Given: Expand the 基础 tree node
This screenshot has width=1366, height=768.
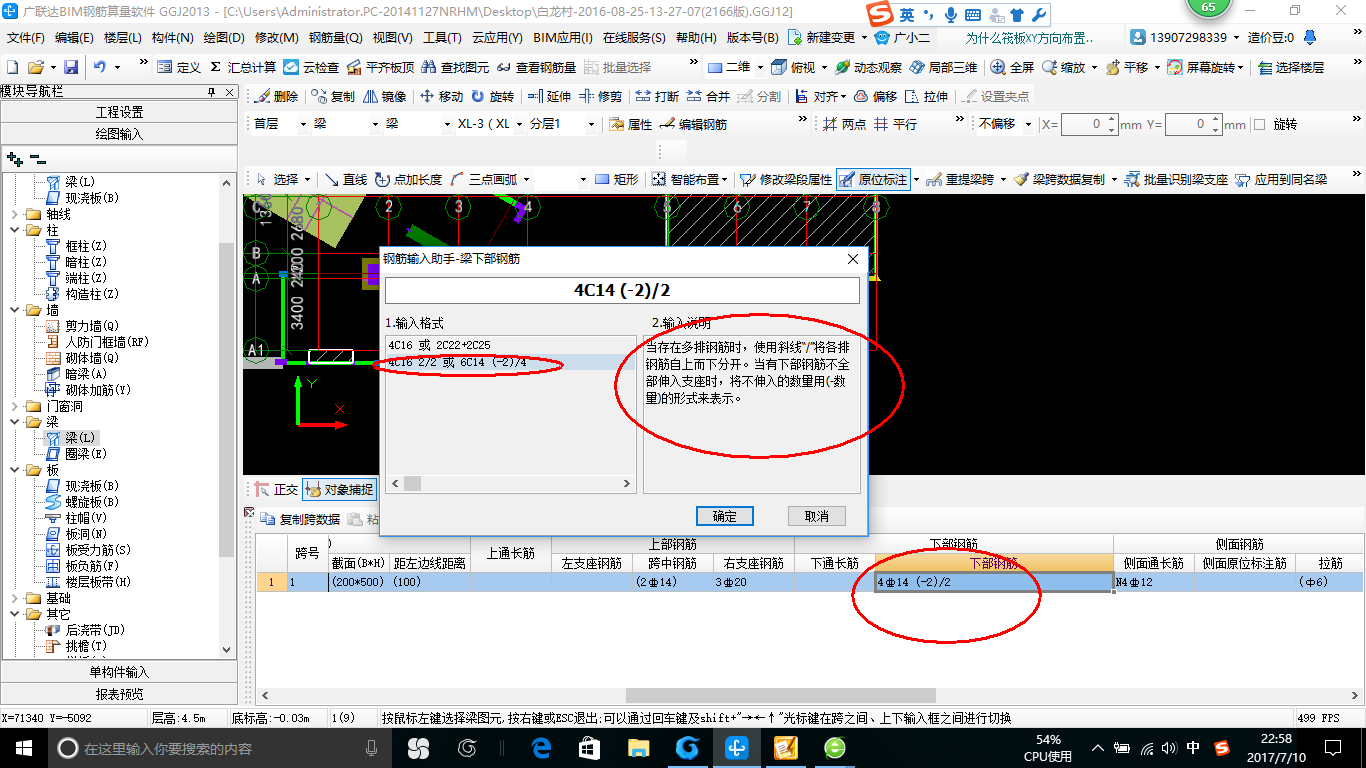Looking at the screenshot, I should [x=15, y=598].
